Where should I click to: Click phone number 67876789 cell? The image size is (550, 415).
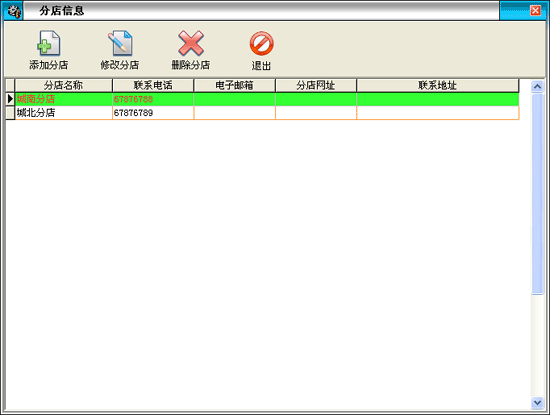tap(153, 113)
